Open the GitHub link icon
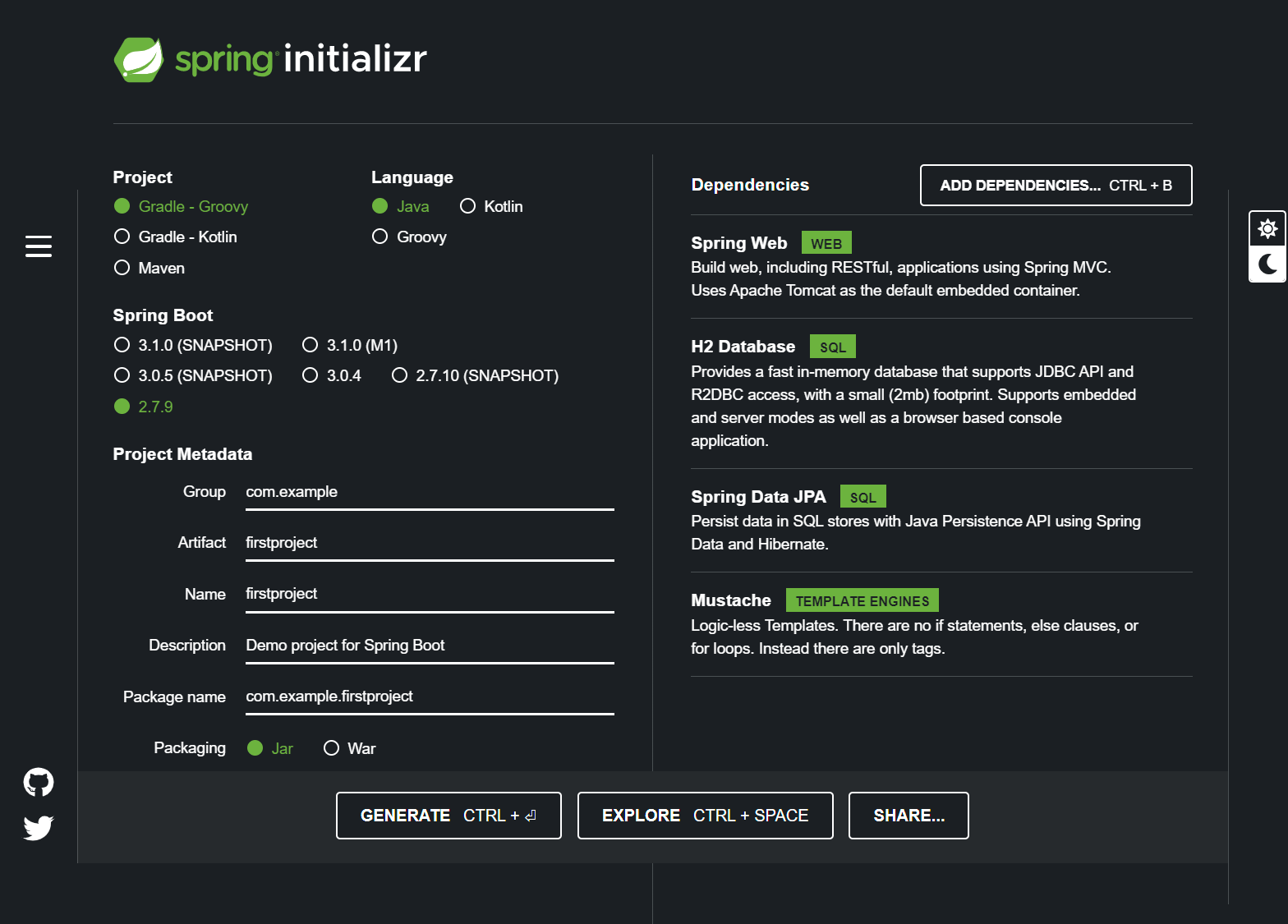Screen dimensions: 1288x924 [39, 783]
